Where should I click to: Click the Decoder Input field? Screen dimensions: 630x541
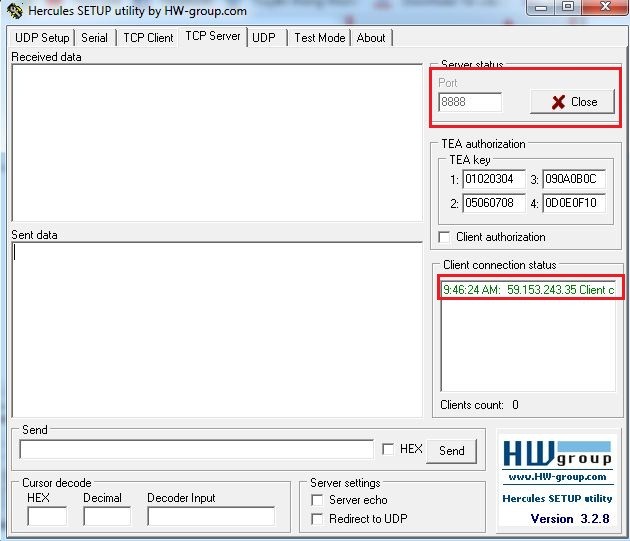coord(211,516)
